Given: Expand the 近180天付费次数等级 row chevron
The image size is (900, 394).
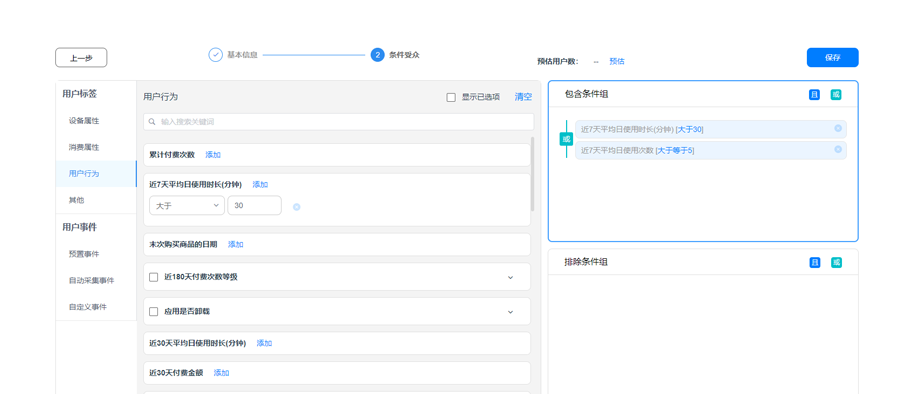Looking at the screenshot, I should (x=510, y=277).
